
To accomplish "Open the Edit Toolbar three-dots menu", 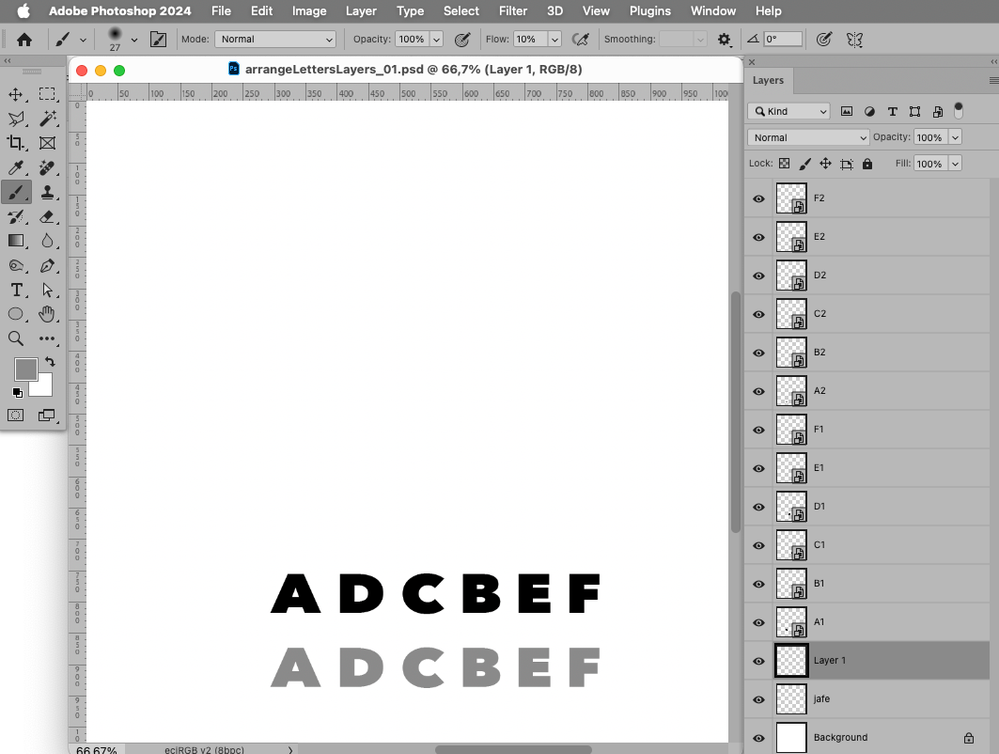I will pyautogui.click(x=47, y=338).
